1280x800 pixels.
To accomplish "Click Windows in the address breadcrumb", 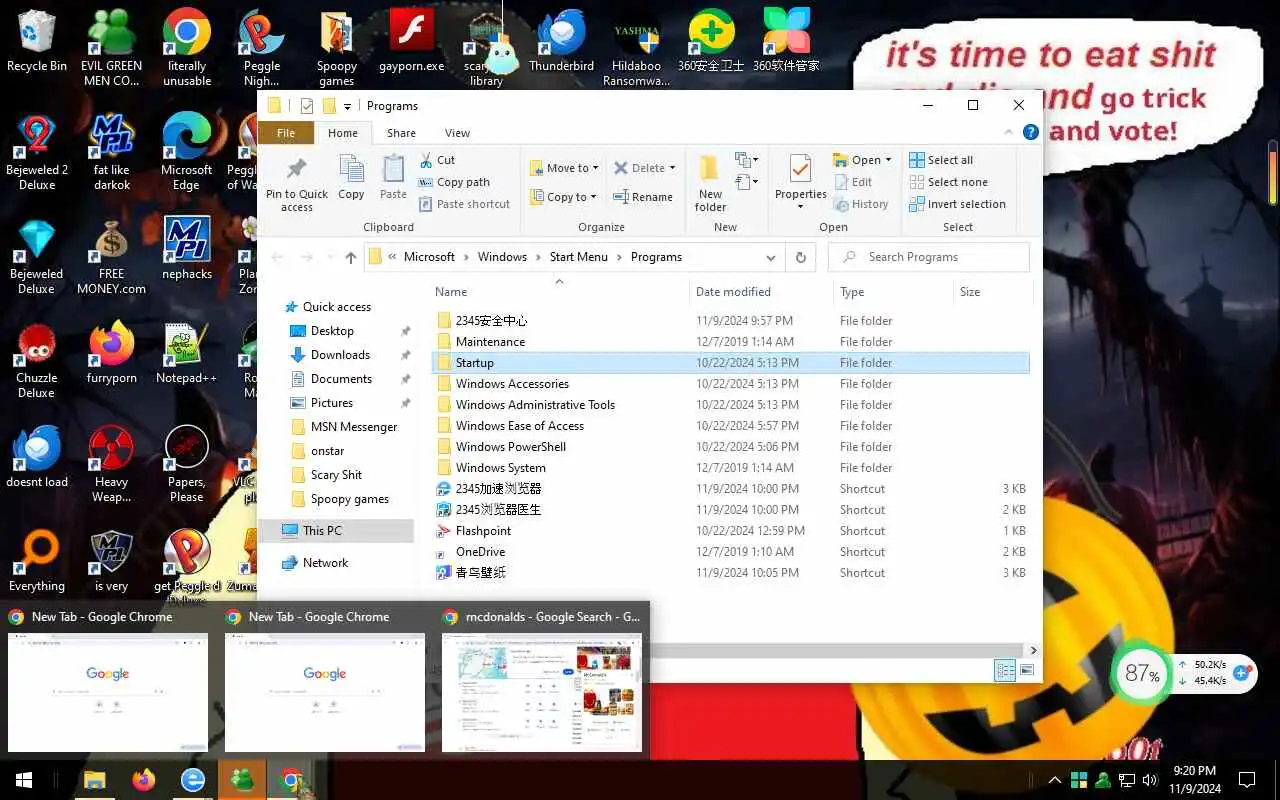I will click(502, 257).
